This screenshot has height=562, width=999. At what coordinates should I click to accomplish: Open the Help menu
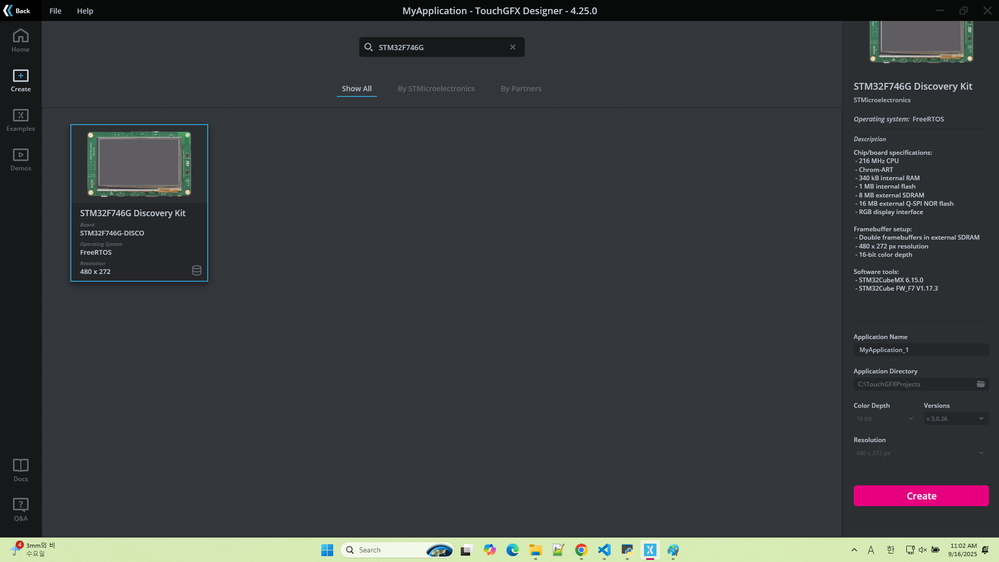click(85, 11)
